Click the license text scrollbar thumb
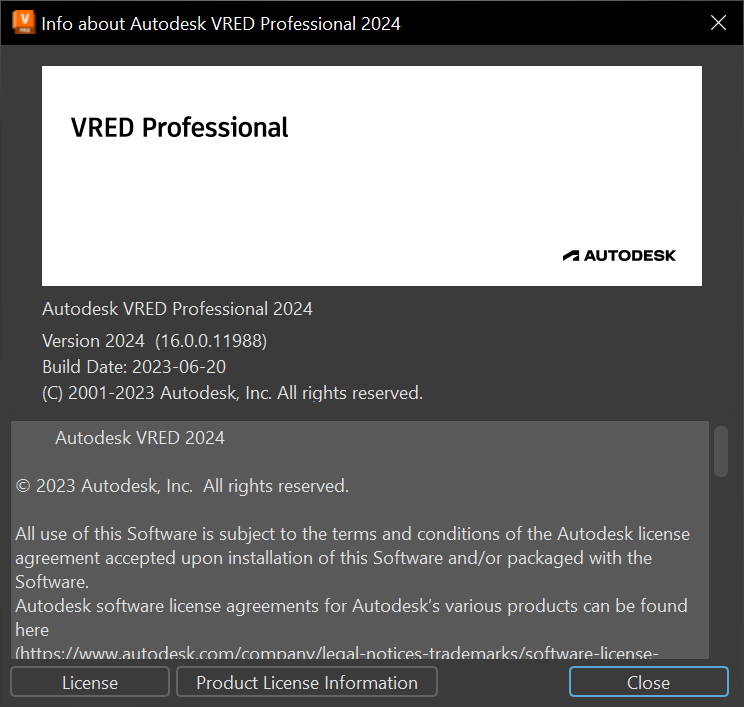744x707 pixels. click(x=721, y=451)
